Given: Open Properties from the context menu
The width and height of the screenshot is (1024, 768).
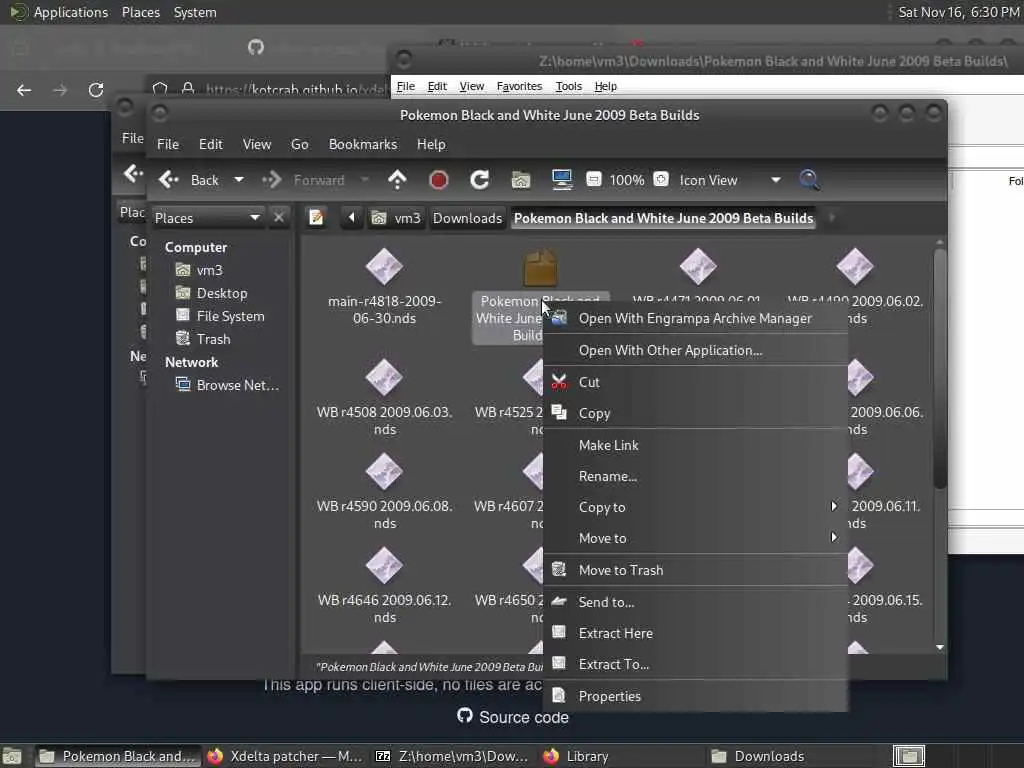Looking at the screenshot, I should 696,696.
